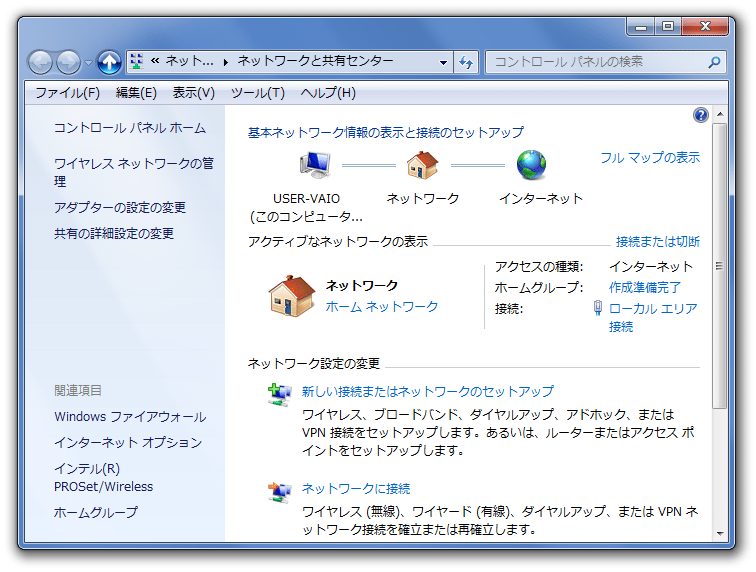
Task: Open 共有の詳細設定の変更 link
Action: click(x=114, y=233)
